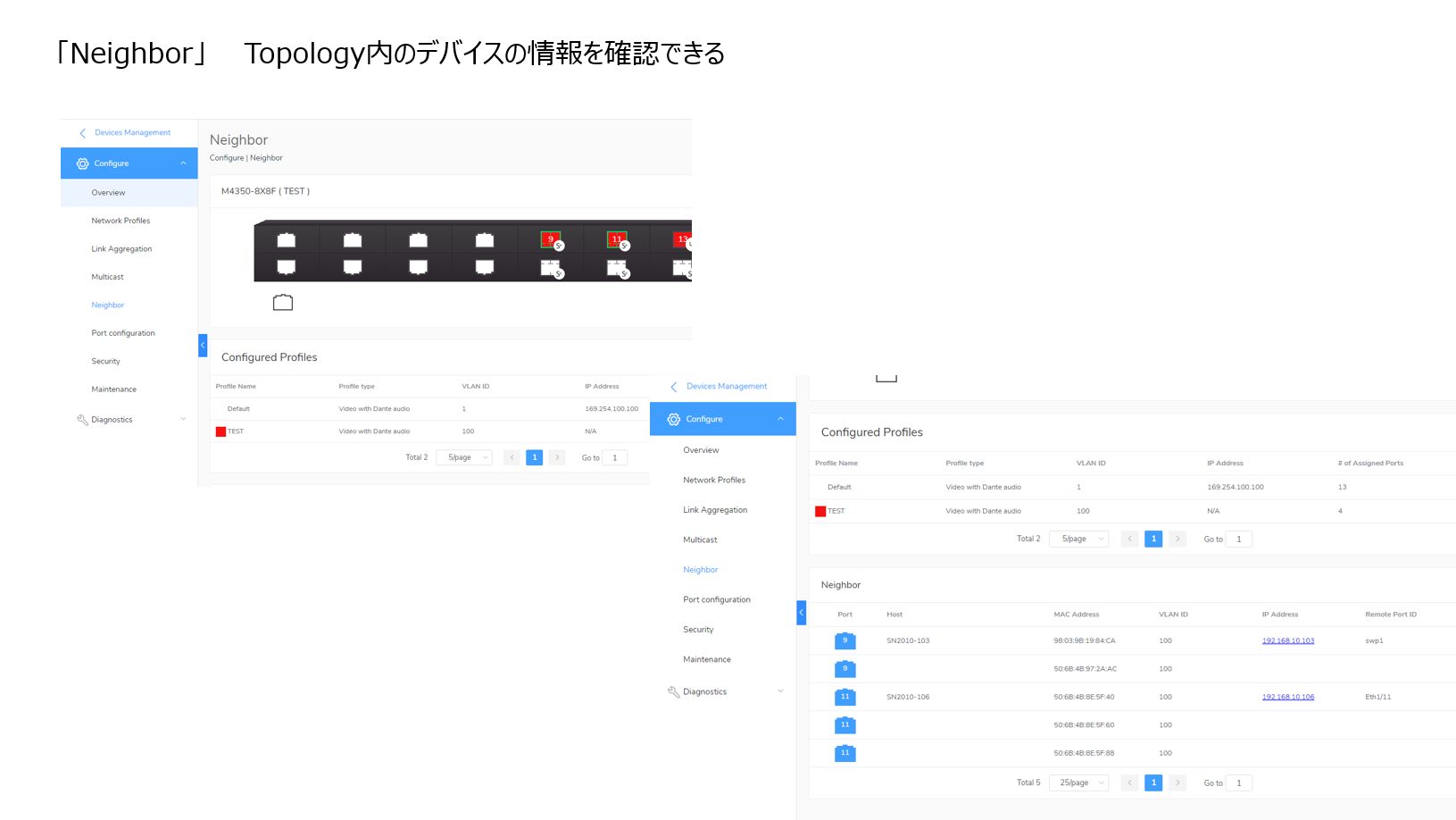Viewport: 1456px width, 820px height.
Task: Collapse the lower-right sidebar with its blue handle
Action: coord(802,613)
